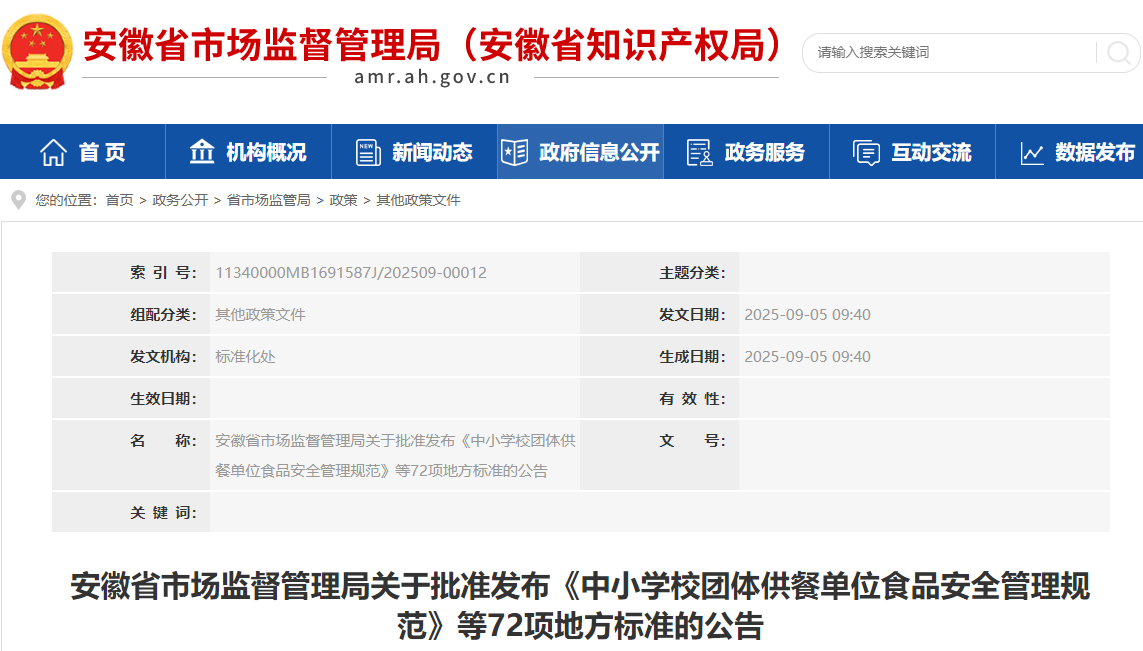Screen dimensions: 1143x651
Task: Open the 新闻动态 navigation tab
Action: 414,152
